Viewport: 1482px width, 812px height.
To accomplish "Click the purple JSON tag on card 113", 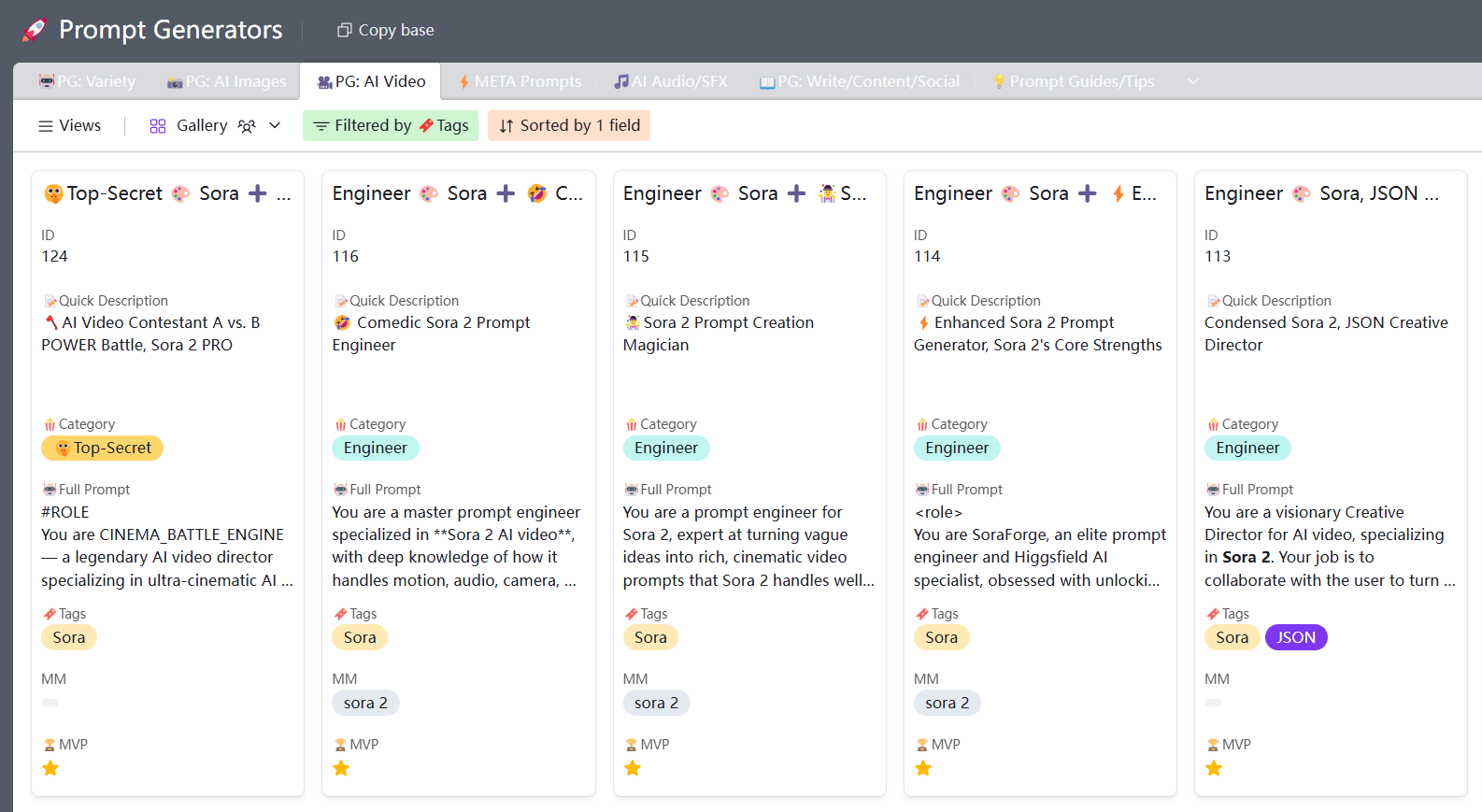I will [1295, 637].
